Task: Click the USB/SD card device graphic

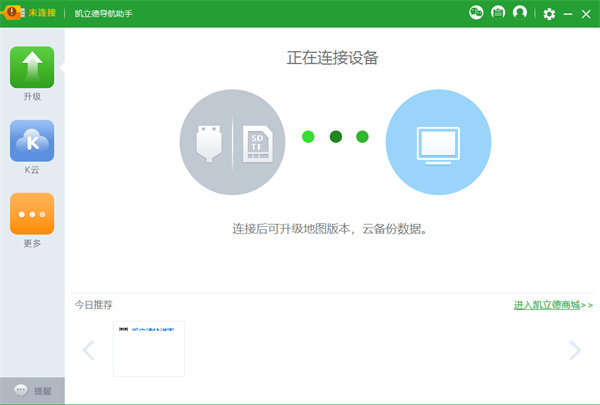Action: [x=232, y=143]
